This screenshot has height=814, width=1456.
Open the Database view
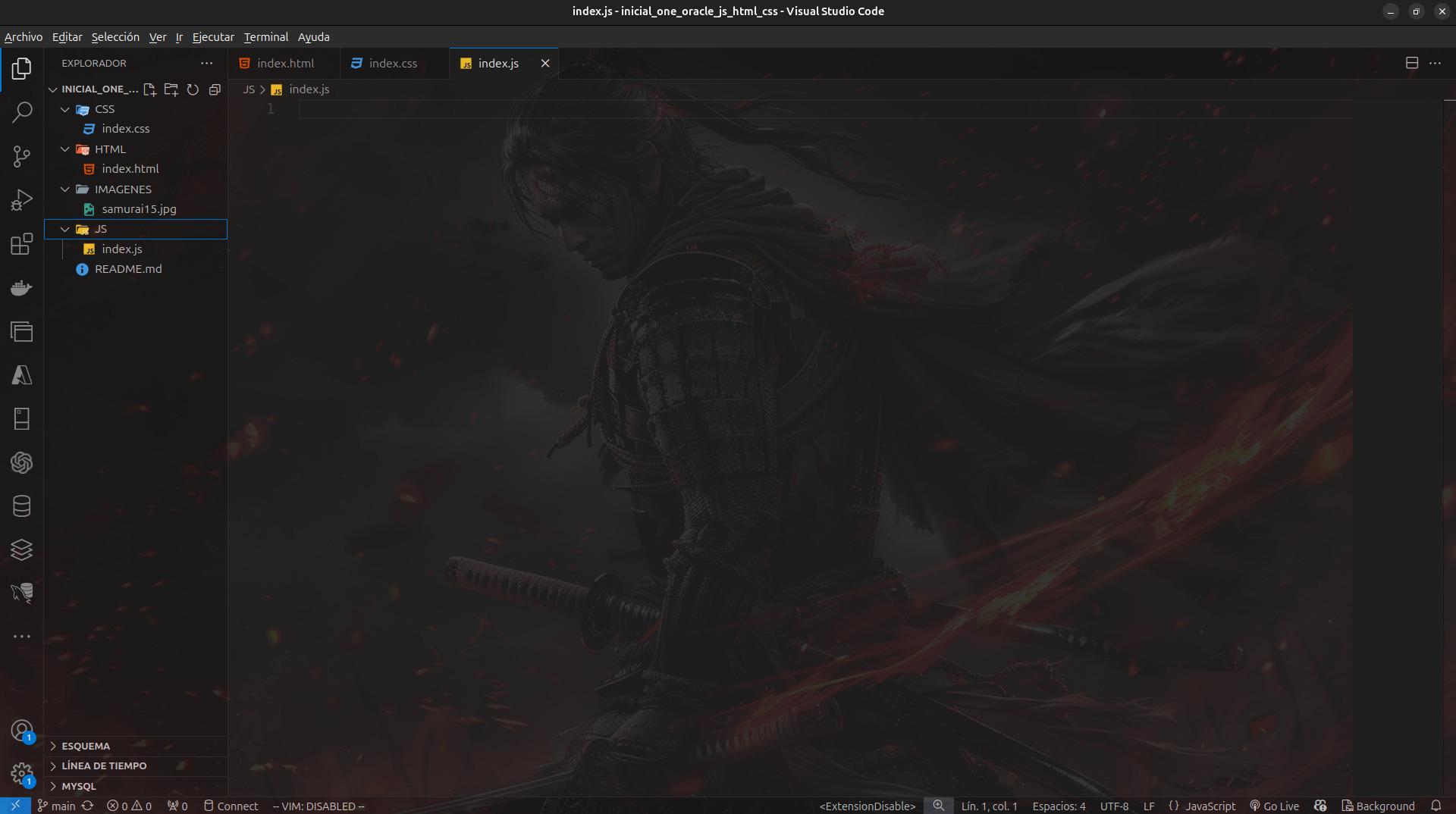(x=21, y=506)
